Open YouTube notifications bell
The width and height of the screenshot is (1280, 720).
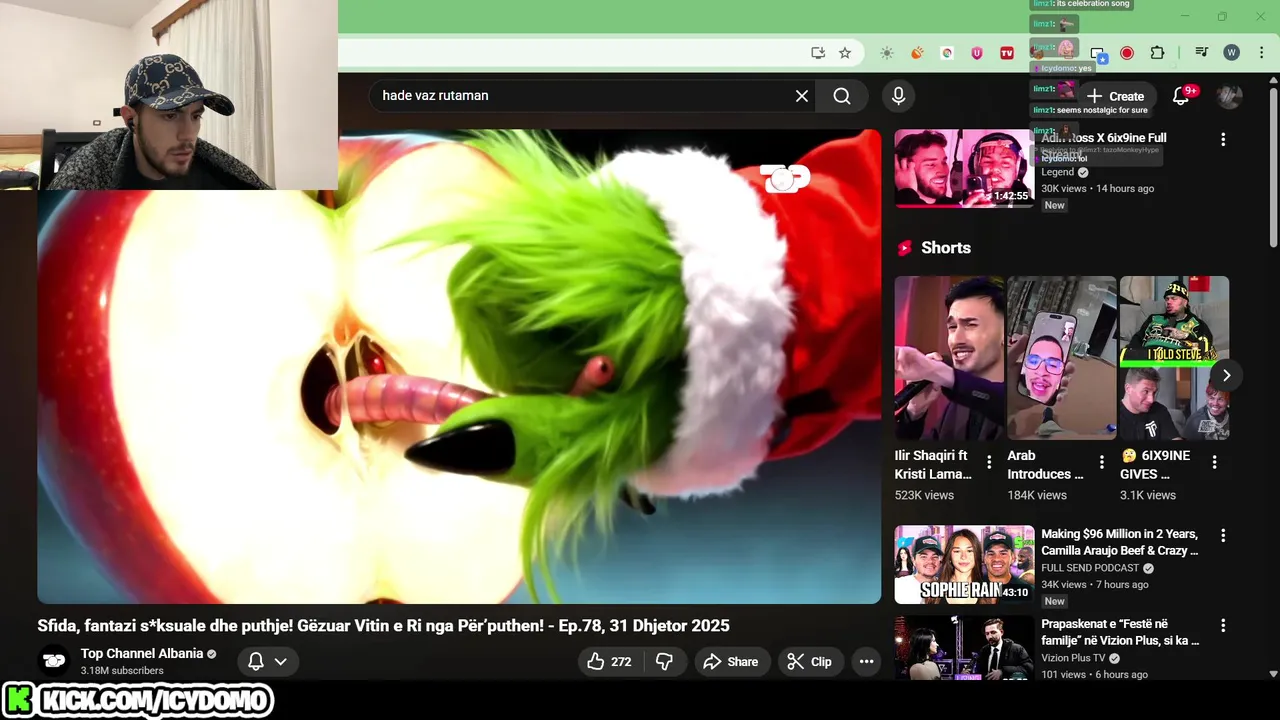pos(1181,96)
